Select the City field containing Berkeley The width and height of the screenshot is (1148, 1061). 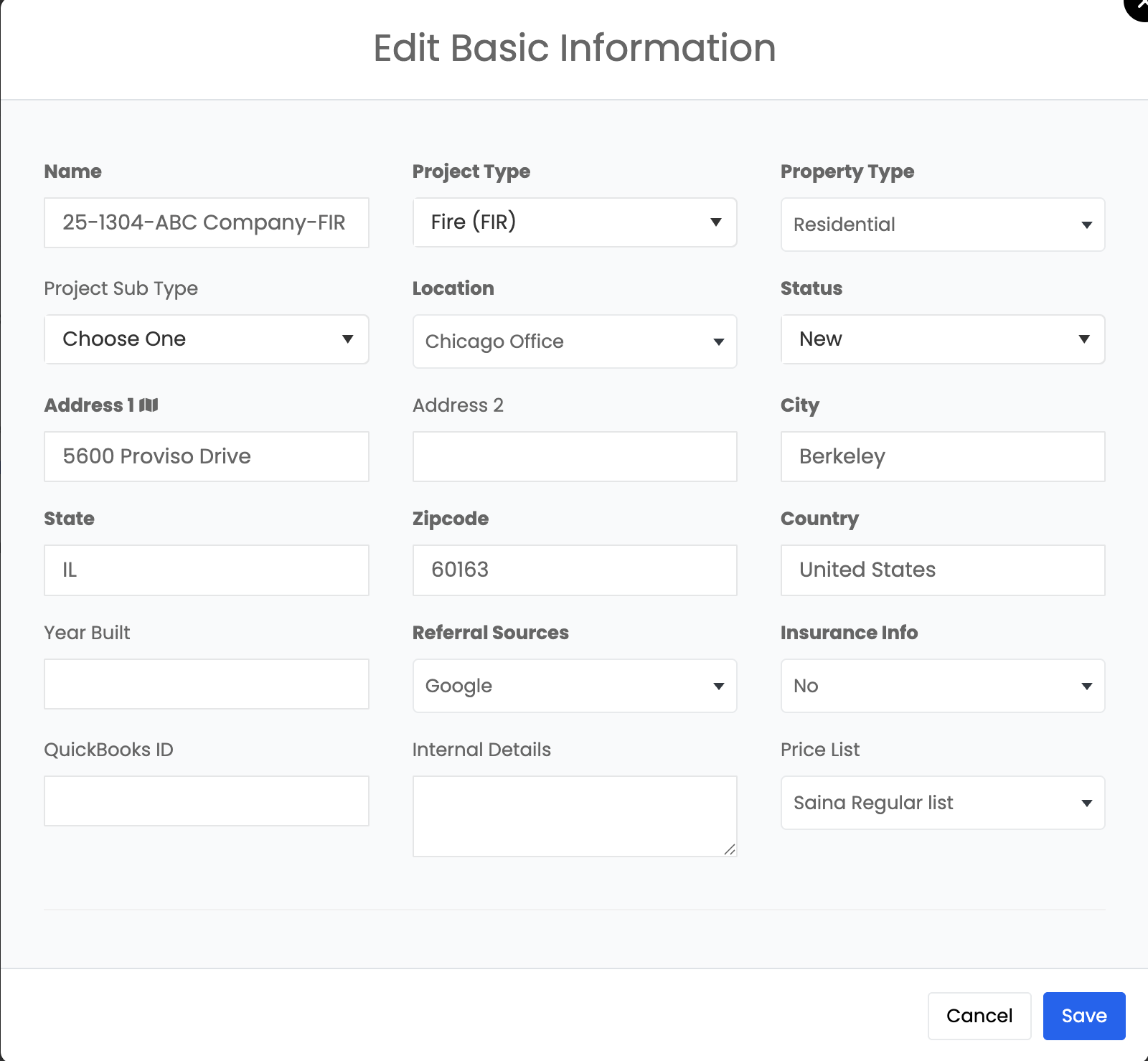coord(942,456)
